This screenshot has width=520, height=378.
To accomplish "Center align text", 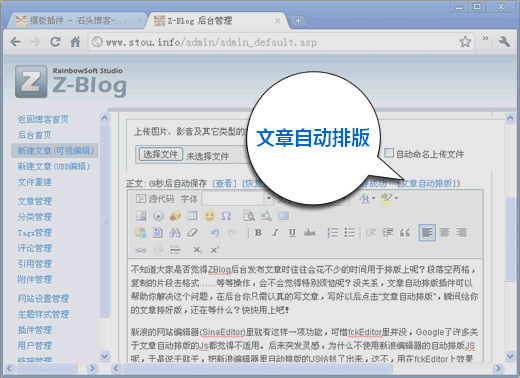I will (444, 232).
